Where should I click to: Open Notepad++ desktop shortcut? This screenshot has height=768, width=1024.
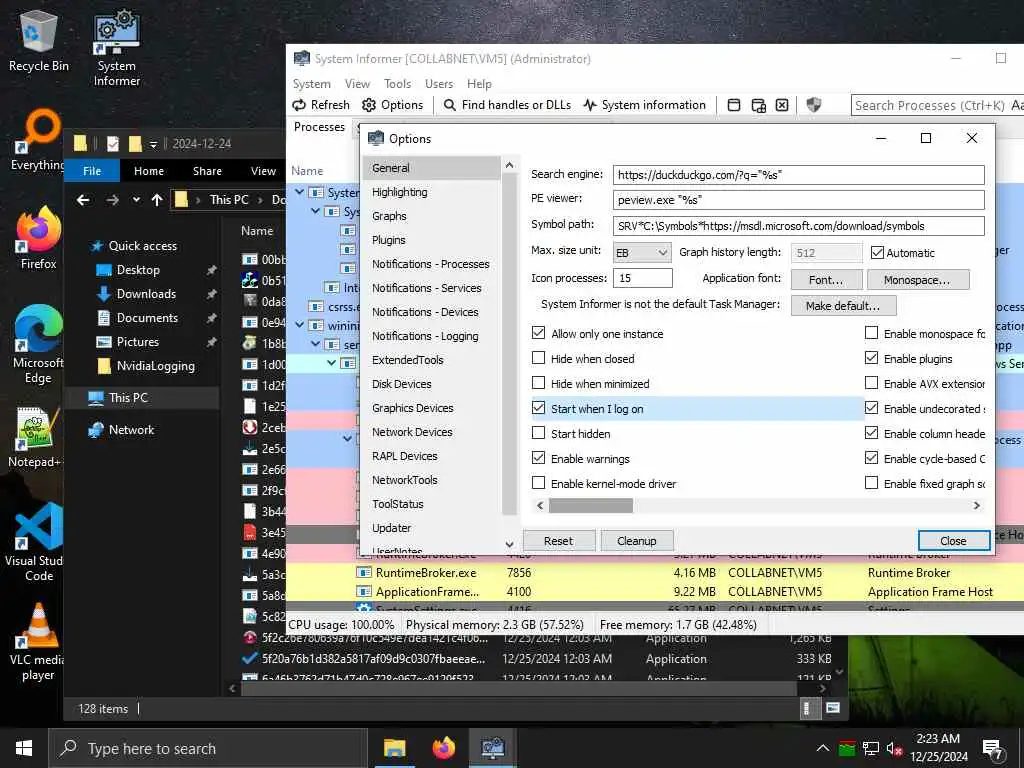(x=37, y=436)
